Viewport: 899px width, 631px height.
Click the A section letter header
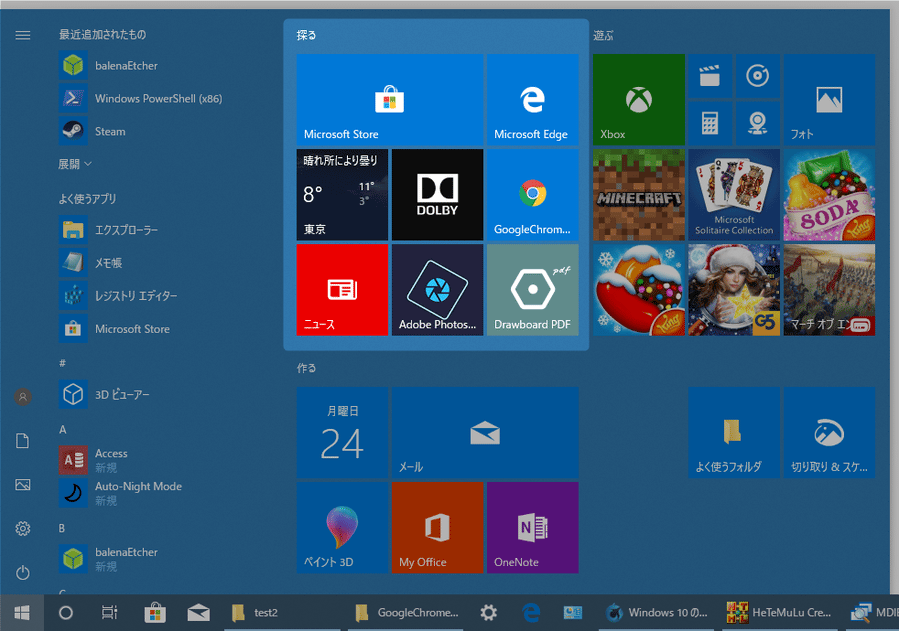point(62,430)
